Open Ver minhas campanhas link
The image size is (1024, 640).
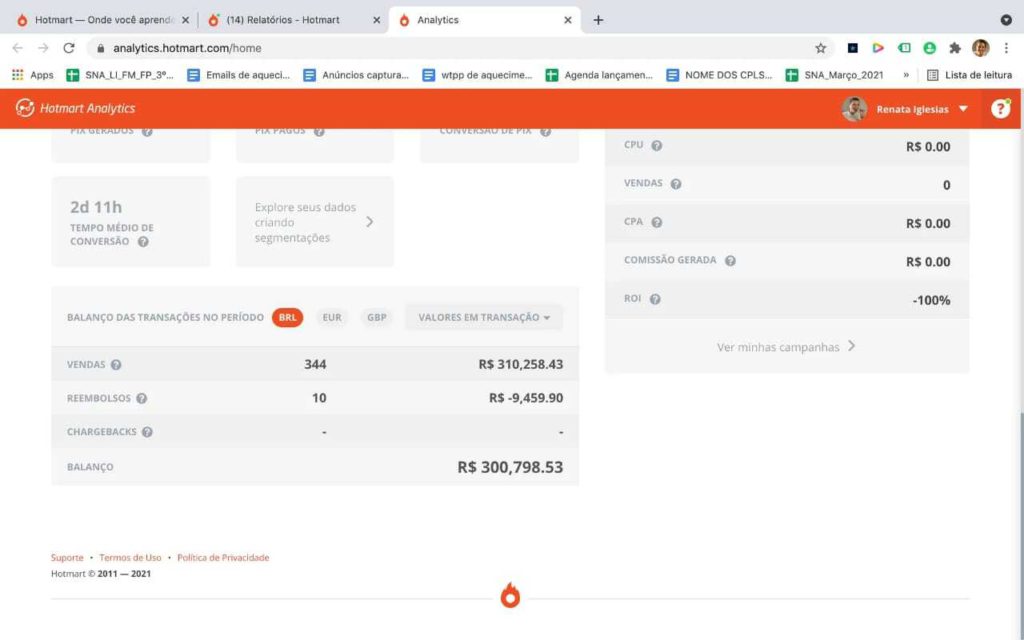click(x=786, y=347)
